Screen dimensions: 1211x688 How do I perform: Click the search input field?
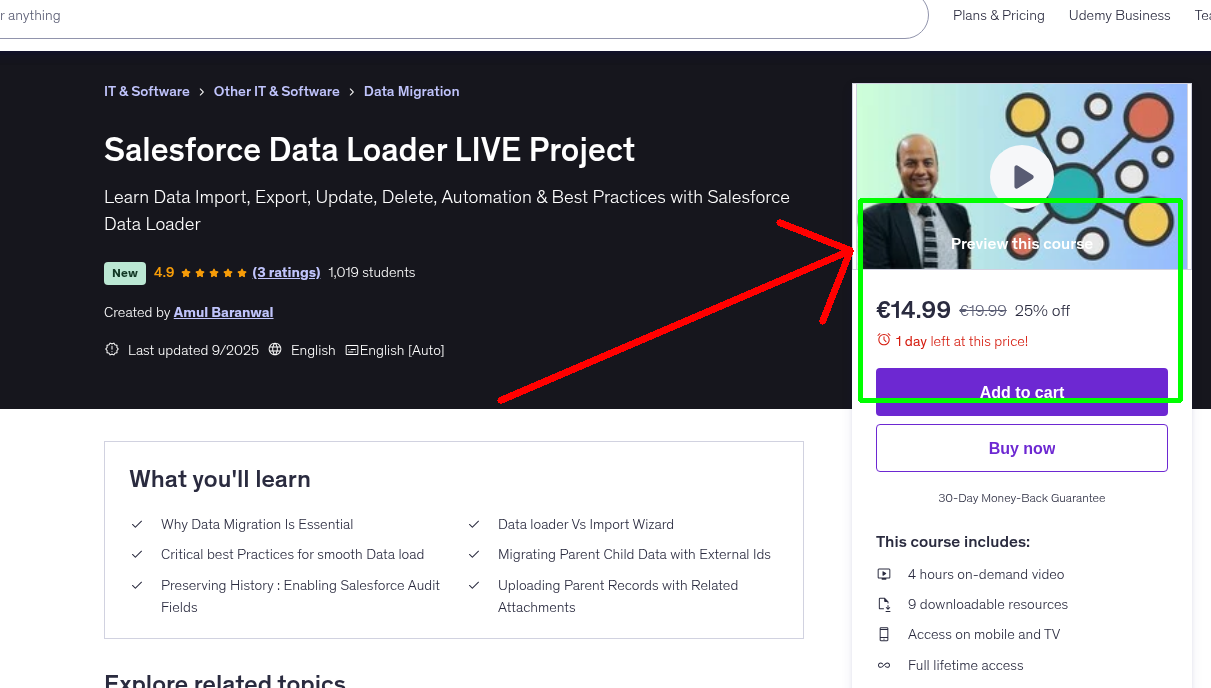450,16
